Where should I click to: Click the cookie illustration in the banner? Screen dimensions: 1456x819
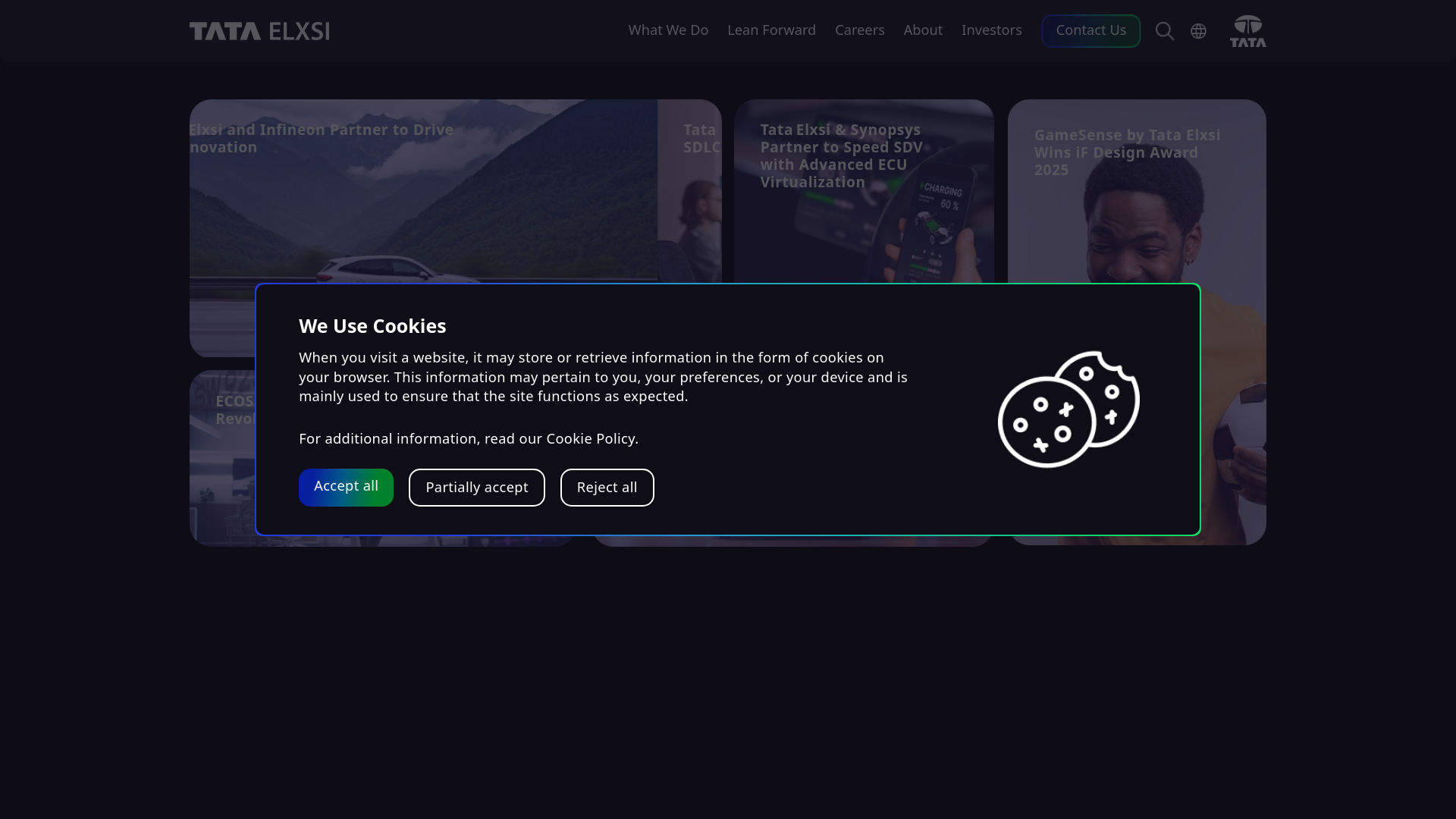(x=1068, y=409)
